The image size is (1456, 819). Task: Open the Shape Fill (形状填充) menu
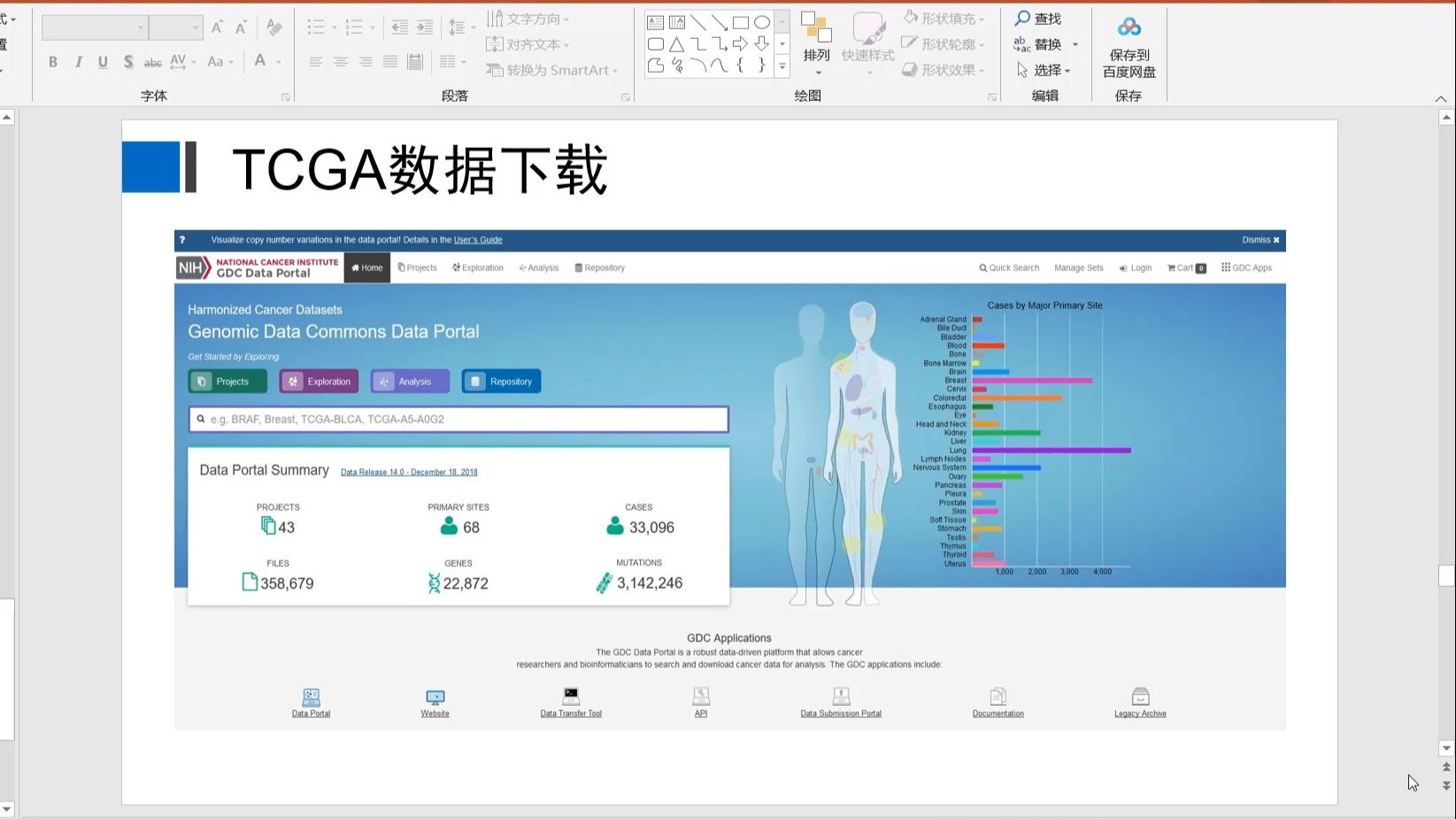tap(944, 19)
